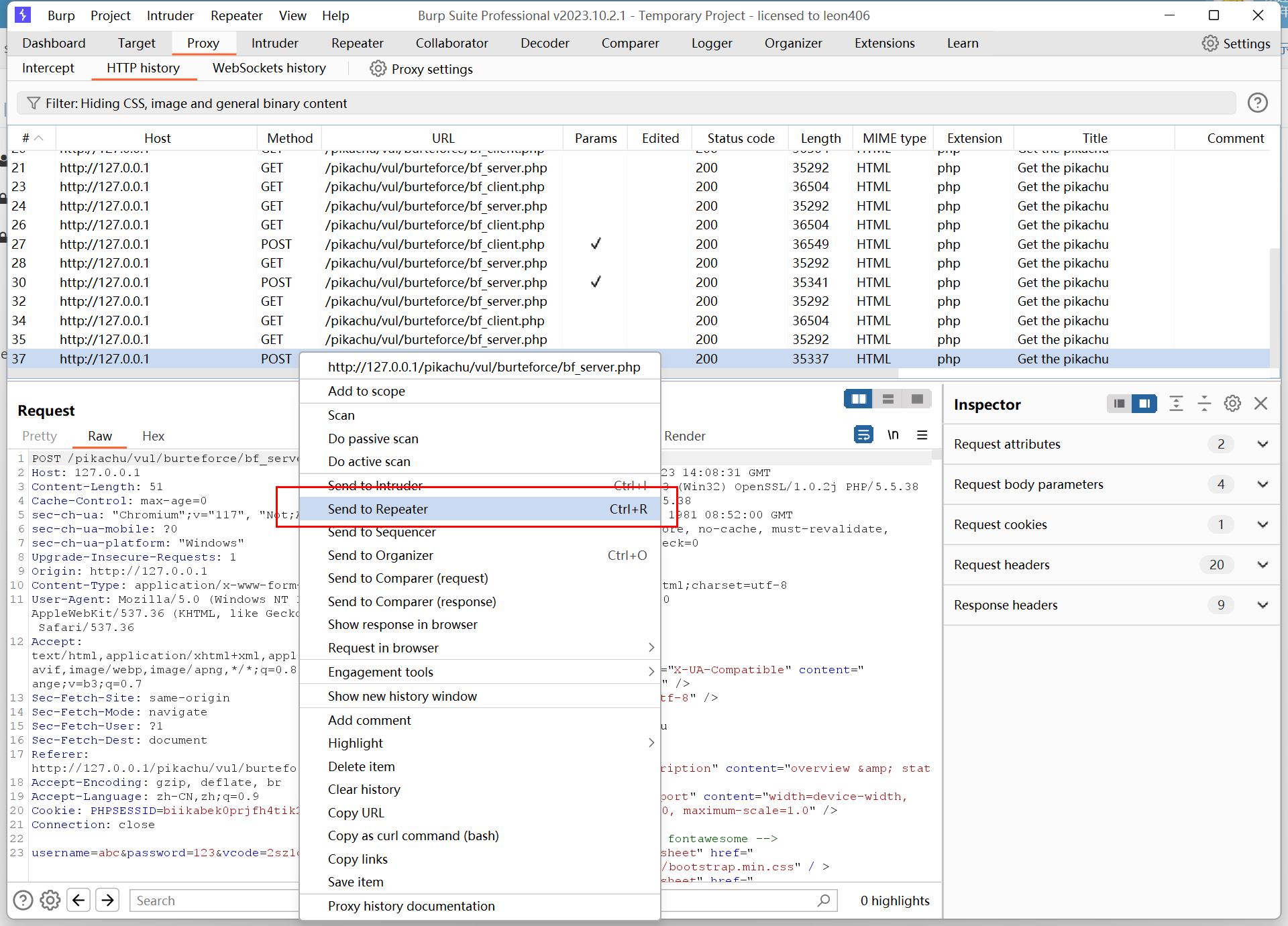
Task: Open the Help menu
Action: pos(335,15)
